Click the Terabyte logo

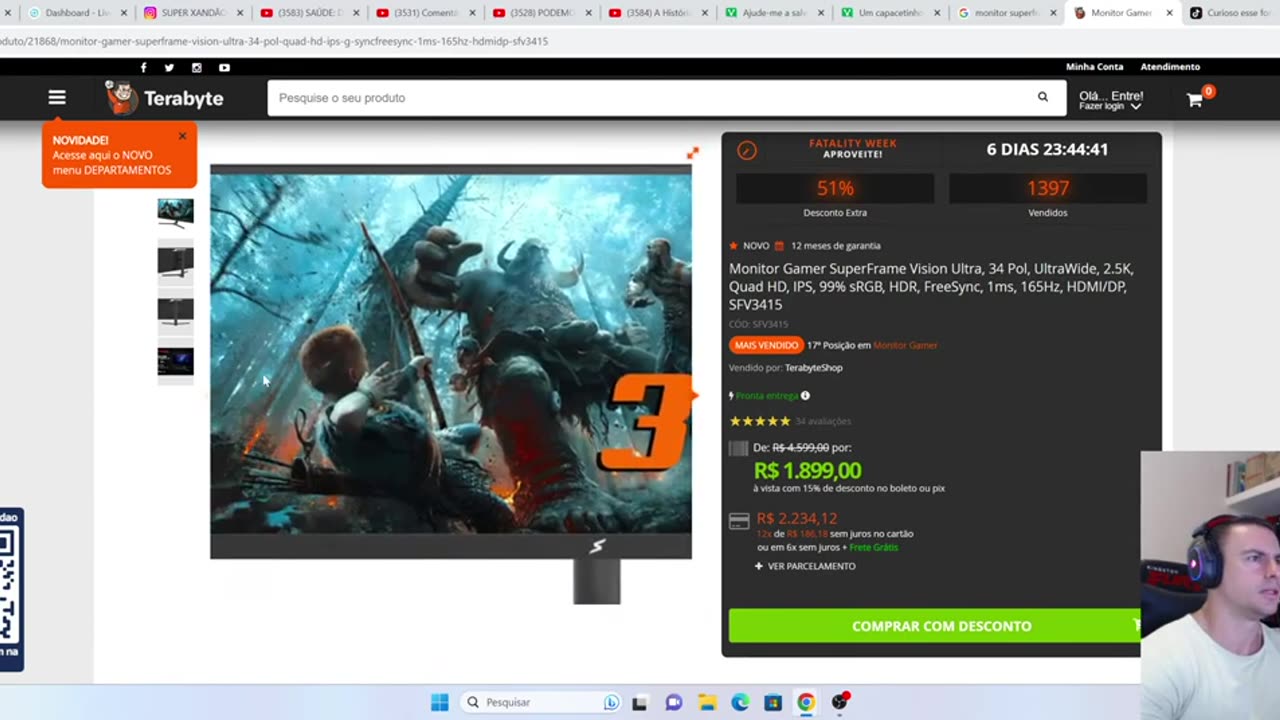tap(165, 97)
